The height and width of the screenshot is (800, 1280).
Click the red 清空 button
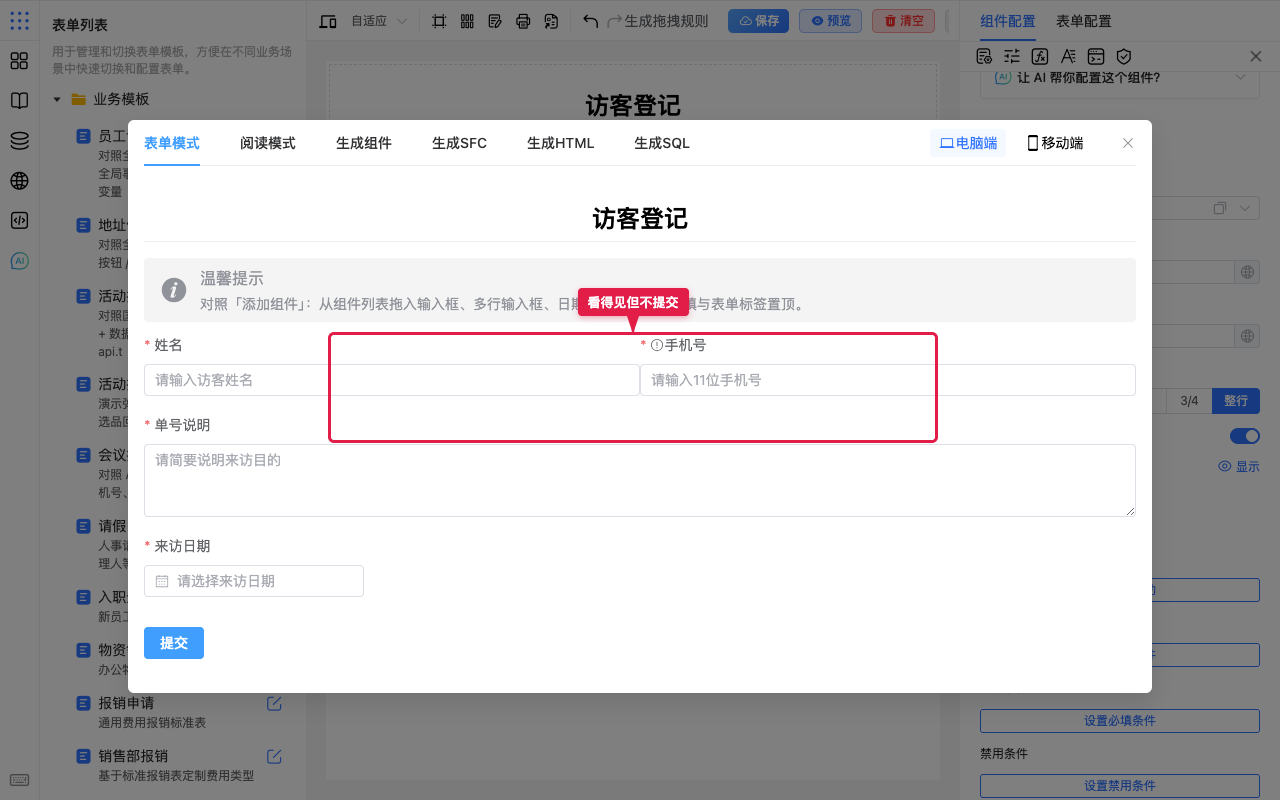tap(904, 21)
